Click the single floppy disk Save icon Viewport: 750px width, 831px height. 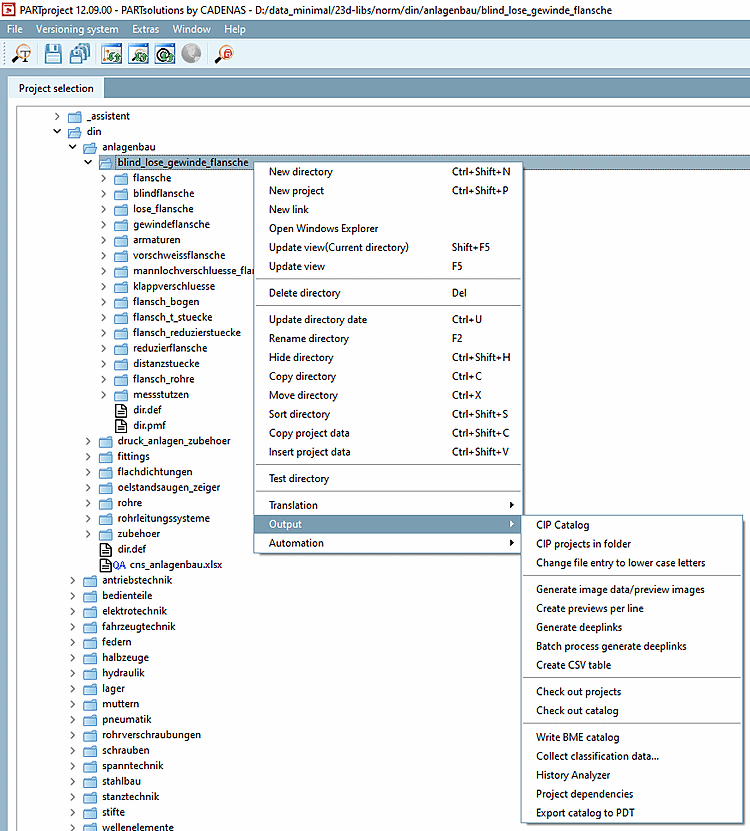click(x=52, y=54)
